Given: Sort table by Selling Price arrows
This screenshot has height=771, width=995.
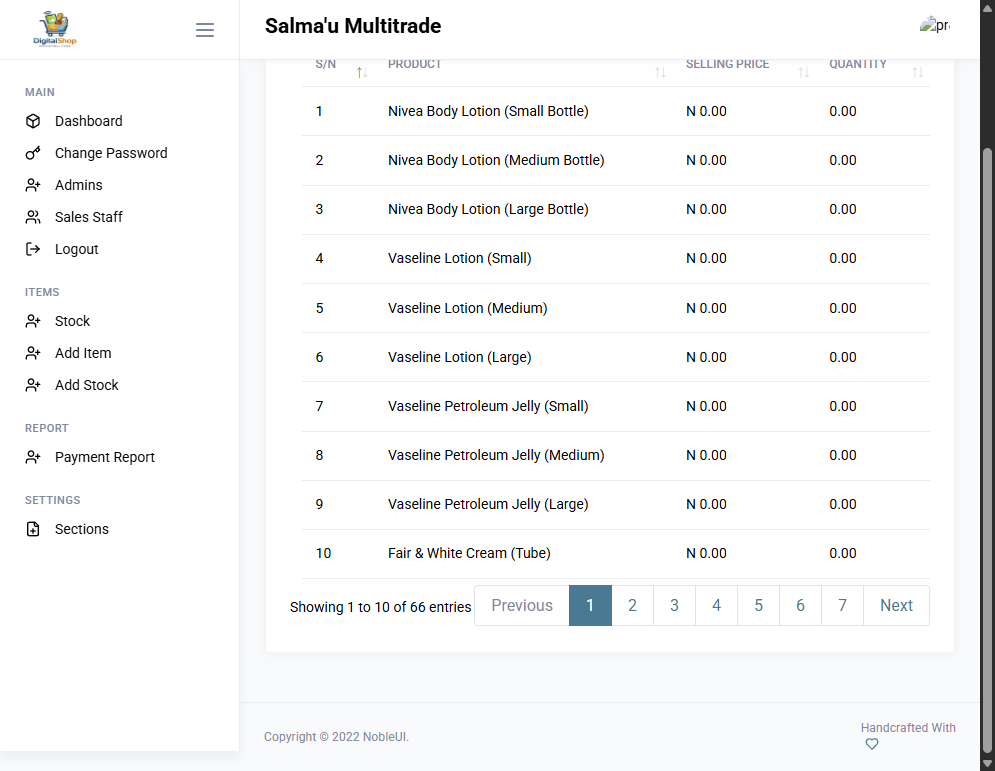Looking at the screenshot, I should coord(803,72).
